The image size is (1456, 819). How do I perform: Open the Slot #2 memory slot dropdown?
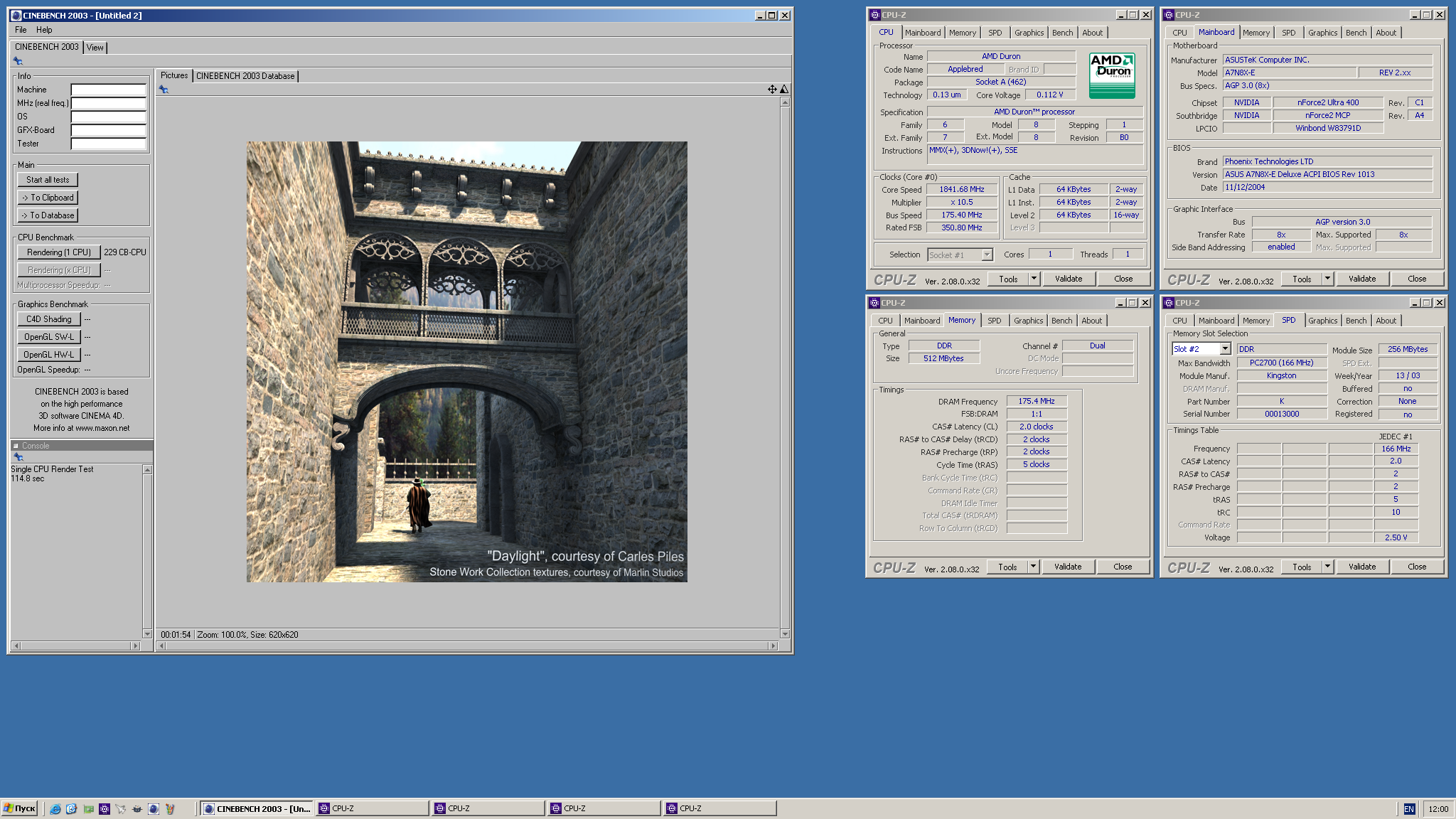tap(1225, 349)
